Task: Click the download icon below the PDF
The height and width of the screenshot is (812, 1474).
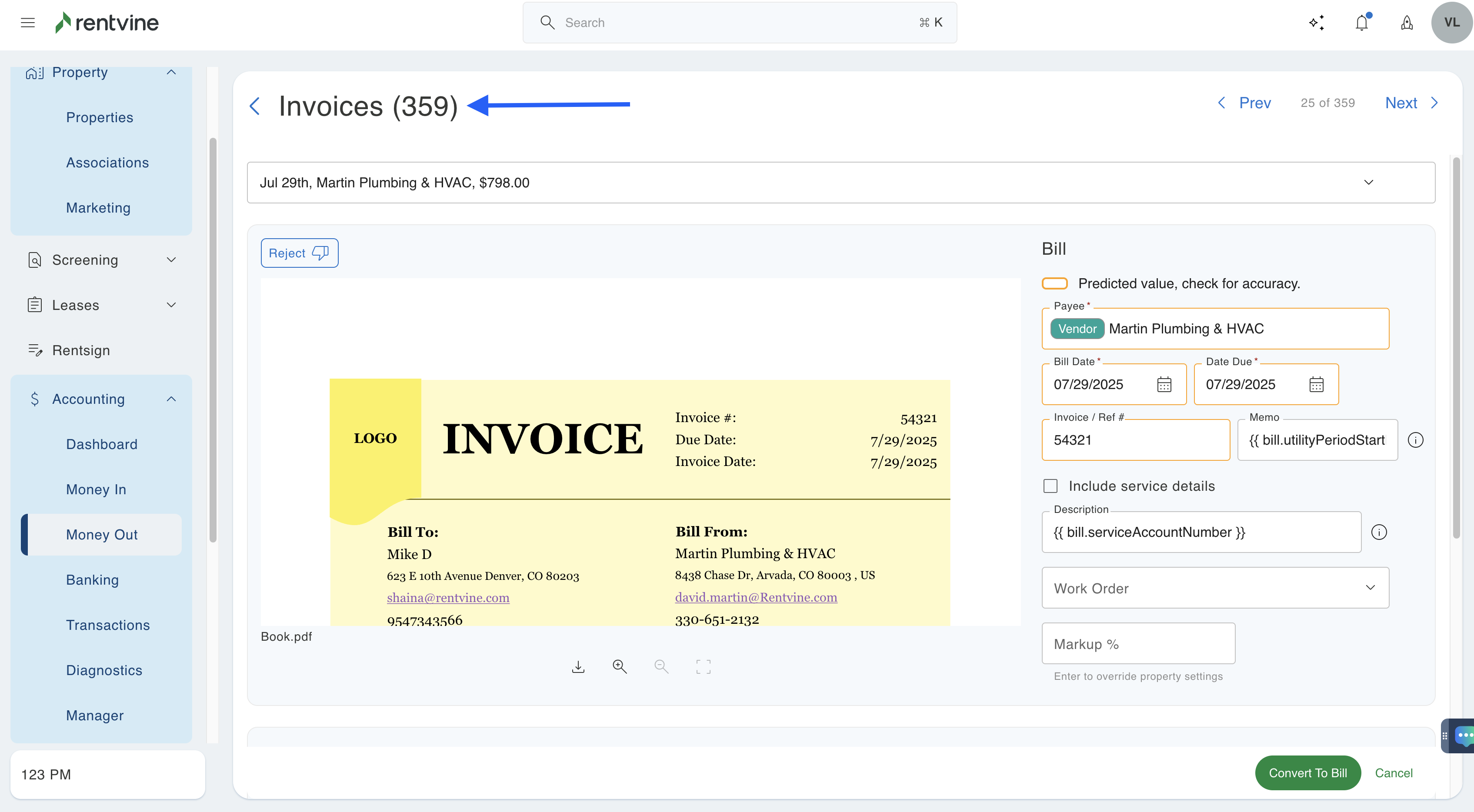Action: [x=578, y=667]
